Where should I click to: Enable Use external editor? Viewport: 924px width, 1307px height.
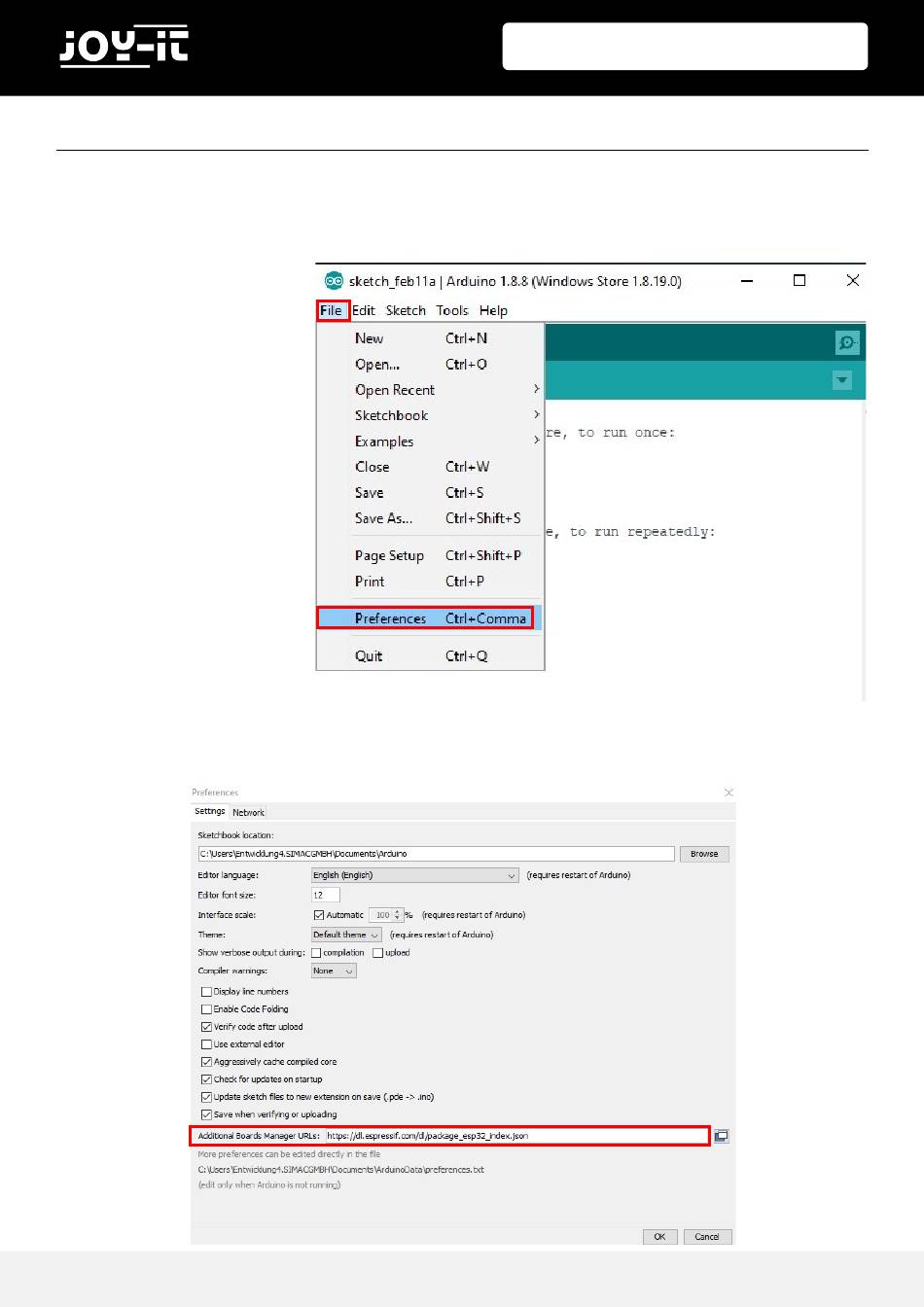pyautogui.click(x=206, y=1044)
